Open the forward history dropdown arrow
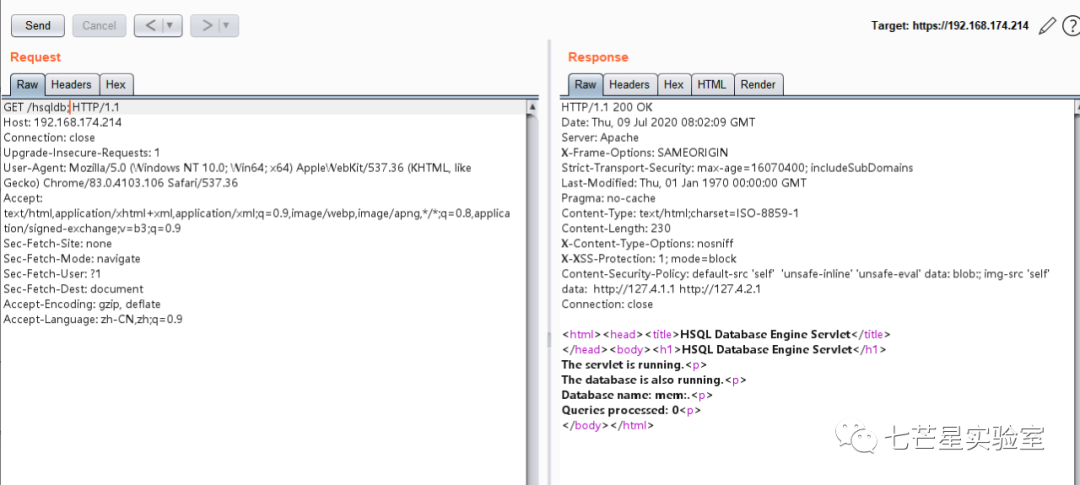1080x485 pixels. click(227, 25)
